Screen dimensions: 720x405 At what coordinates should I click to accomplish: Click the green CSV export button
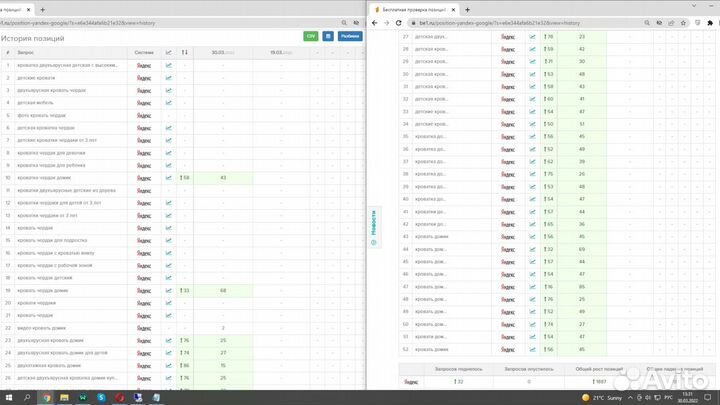(310, 35)
